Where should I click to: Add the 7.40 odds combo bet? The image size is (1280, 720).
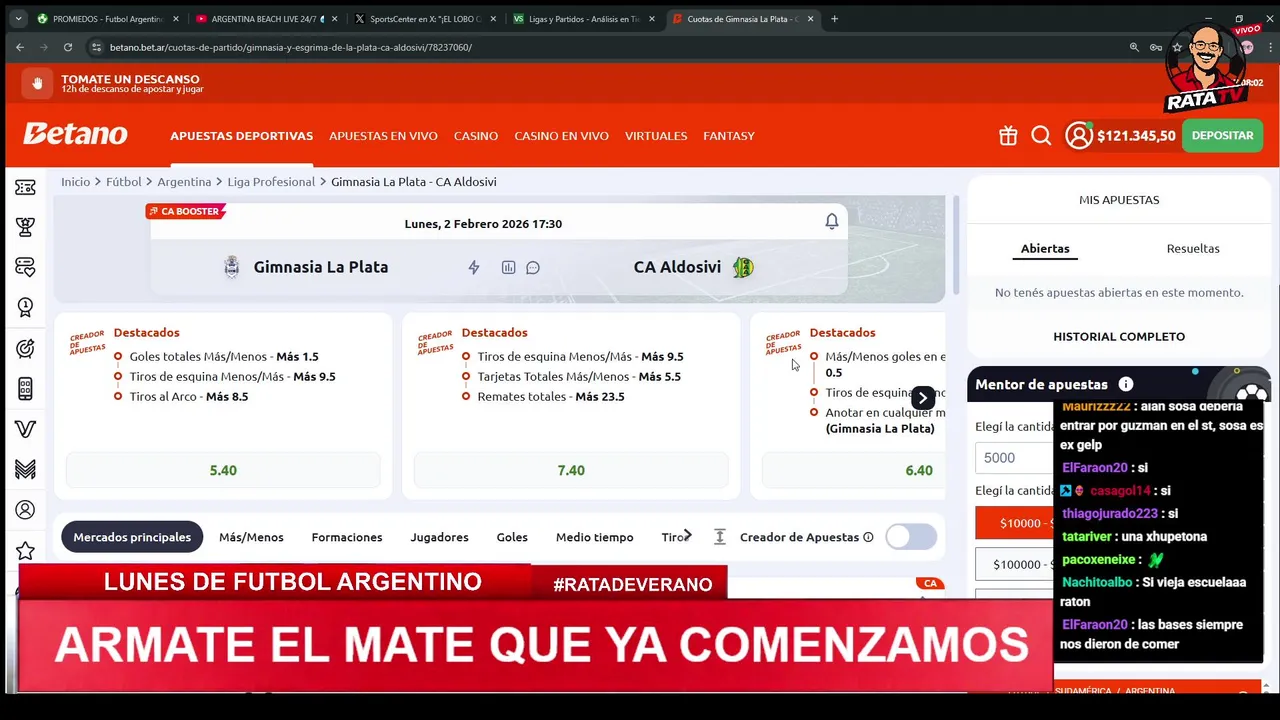tap(571, 470)
